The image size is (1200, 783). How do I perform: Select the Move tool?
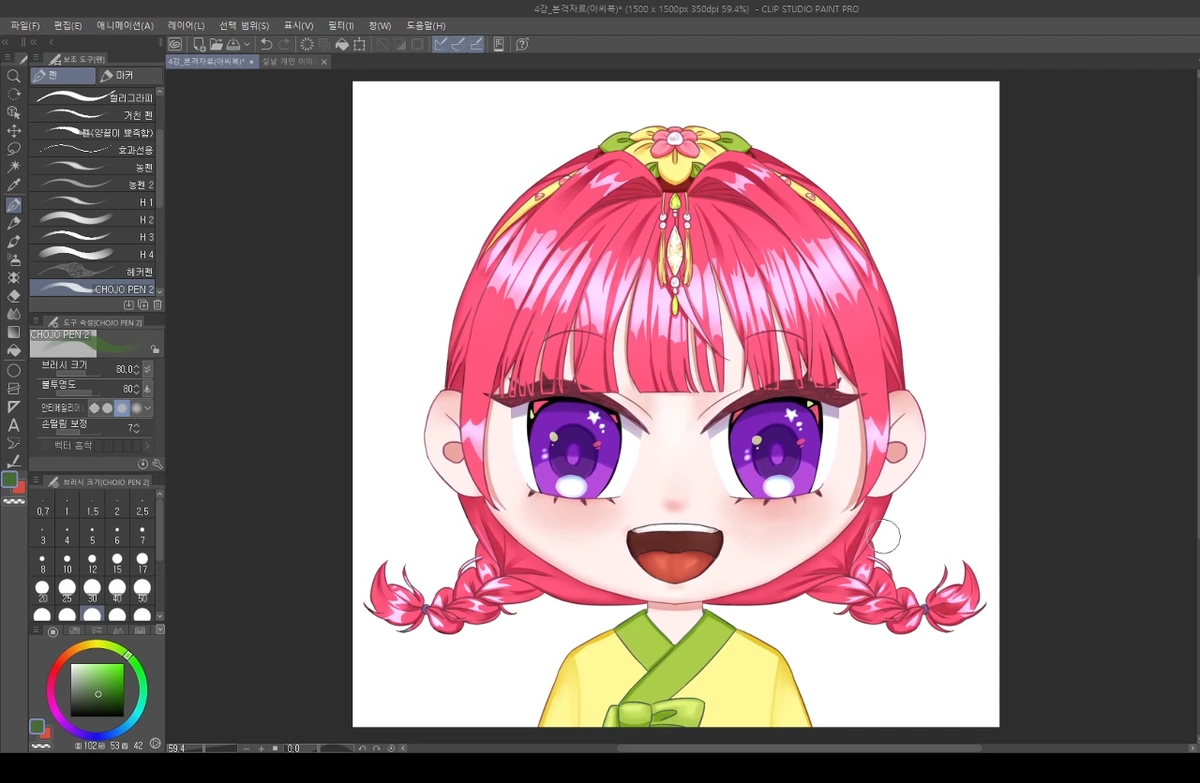tap(14, 131)
